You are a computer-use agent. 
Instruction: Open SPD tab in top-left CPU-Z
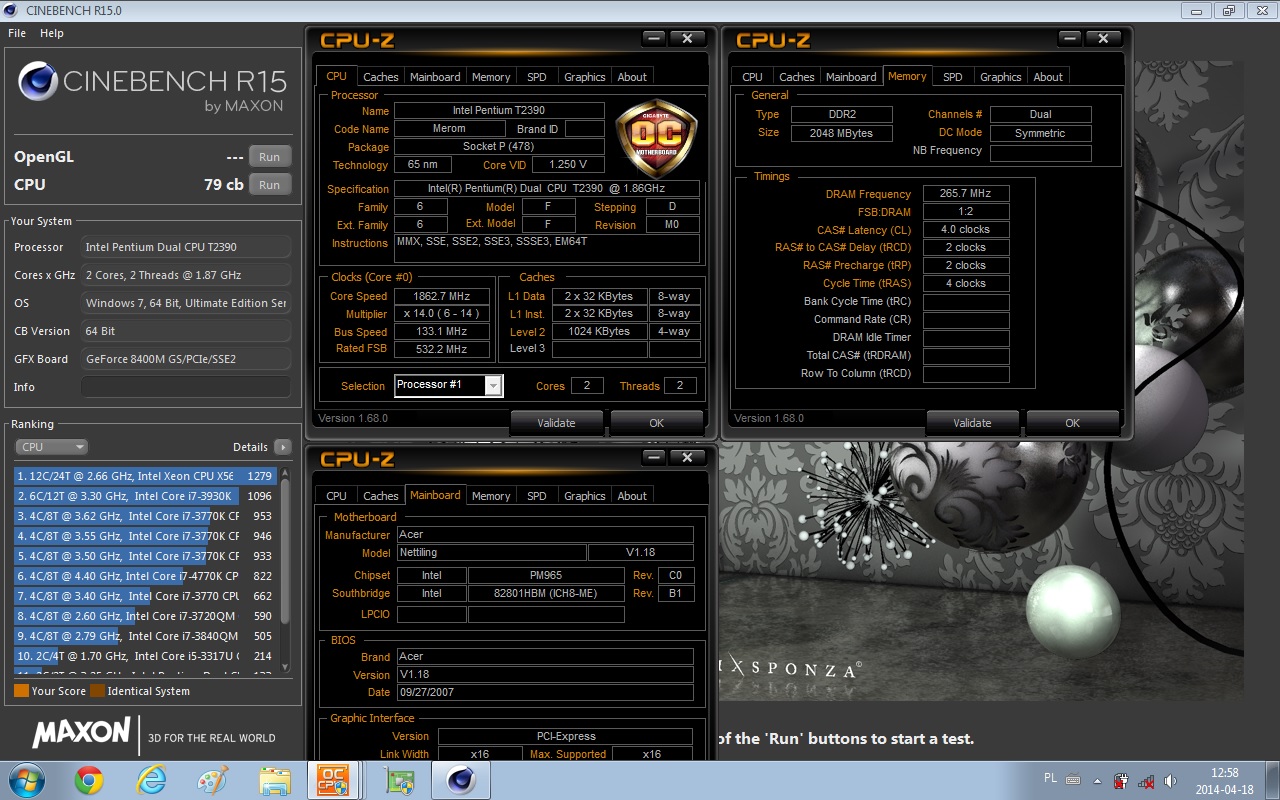(537, 77)
